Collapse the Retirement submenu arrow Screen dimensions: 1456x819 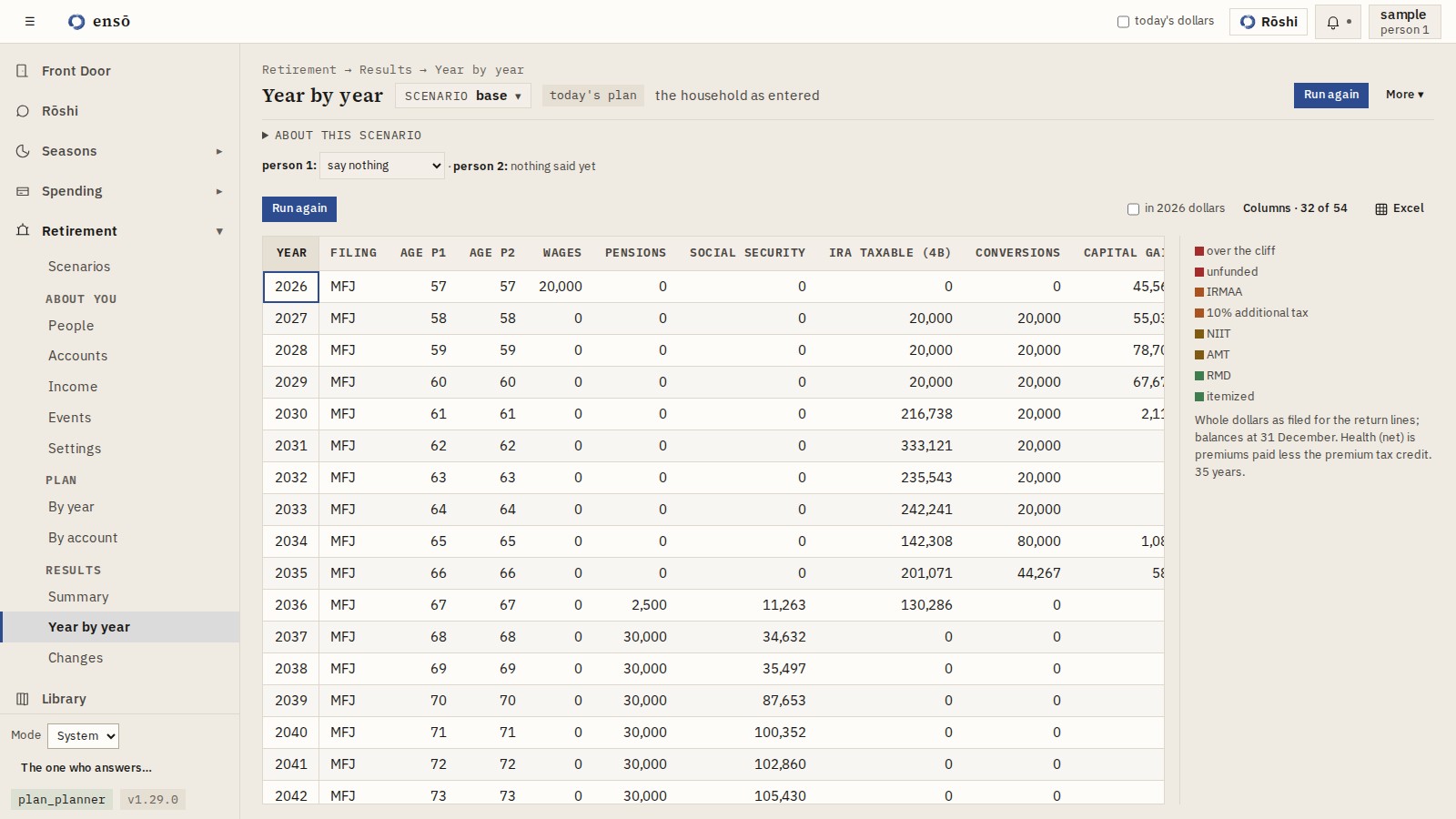pyautogui.click(x=219, y=231)
